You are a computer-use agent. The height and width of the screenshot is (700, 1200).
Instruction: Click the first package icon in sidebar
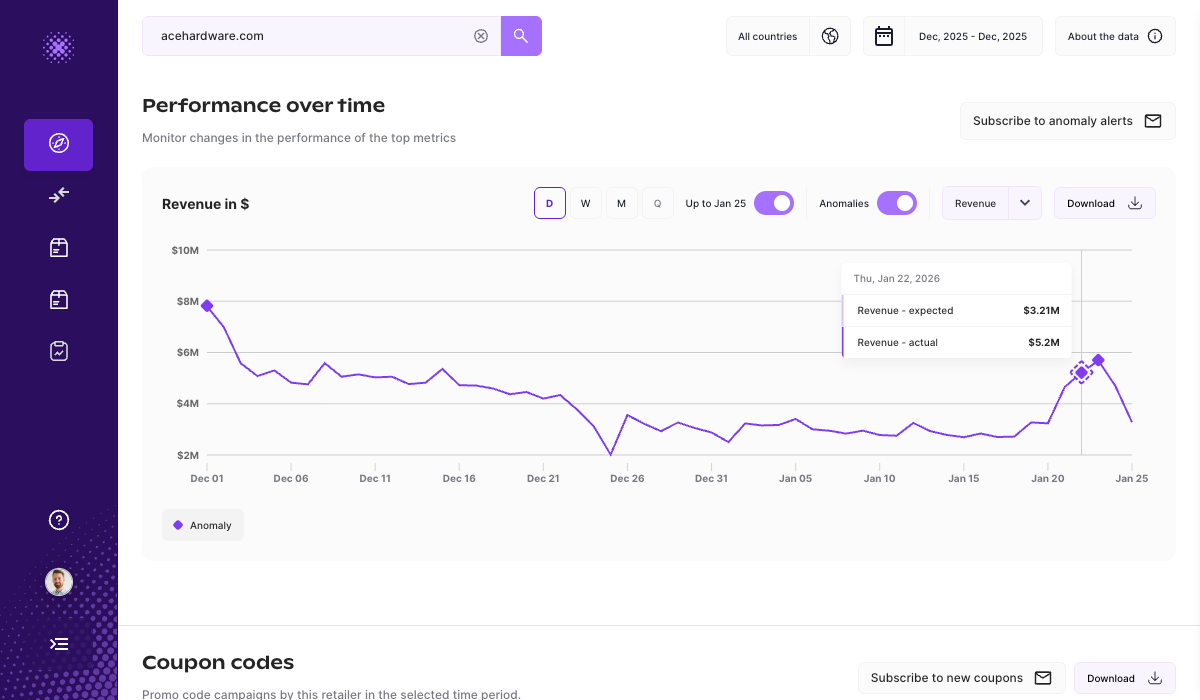(x=58, y=247)
